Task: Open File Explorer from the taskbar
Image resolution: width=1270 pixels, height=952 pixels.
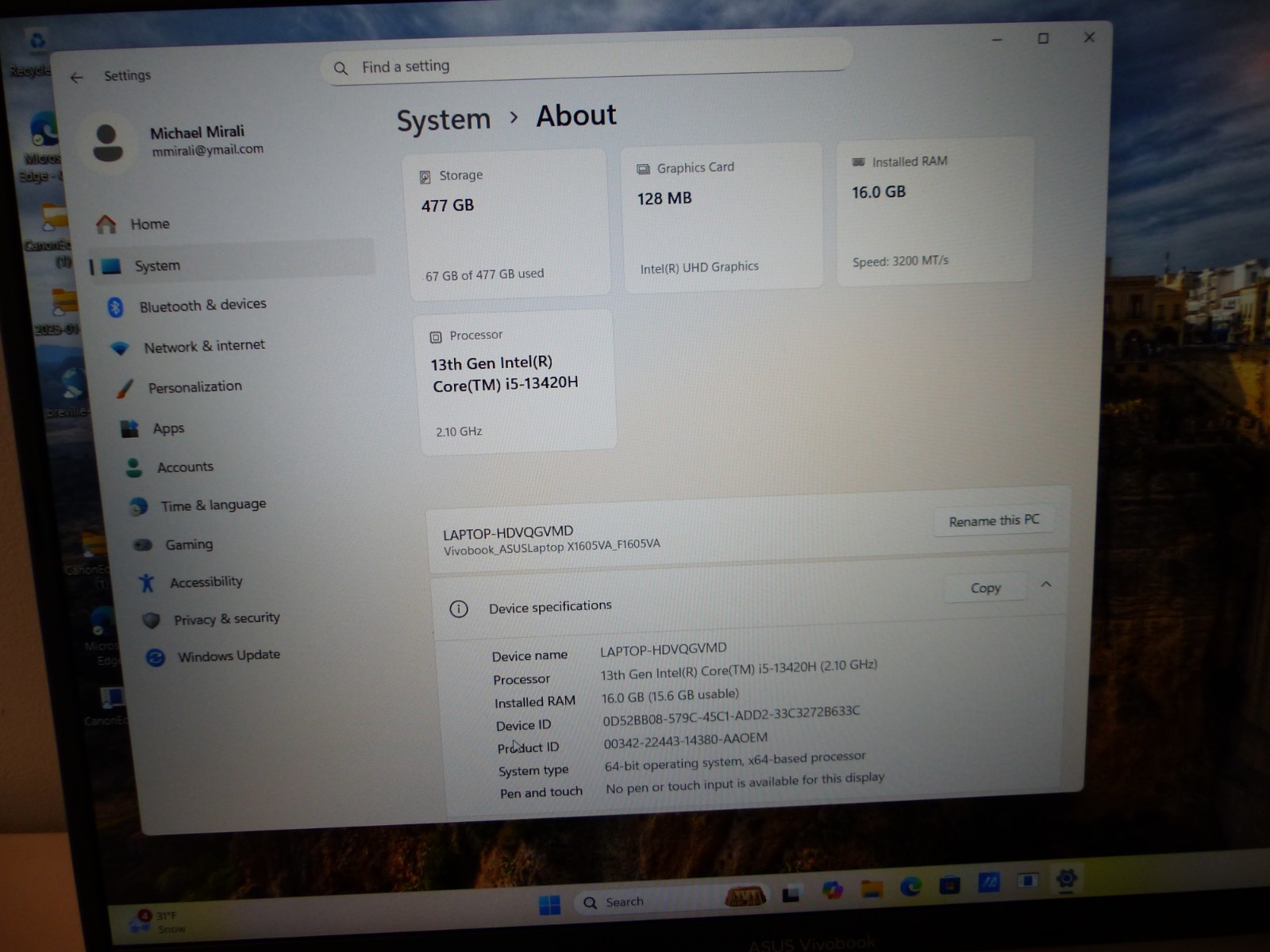Action: point(872,889)
